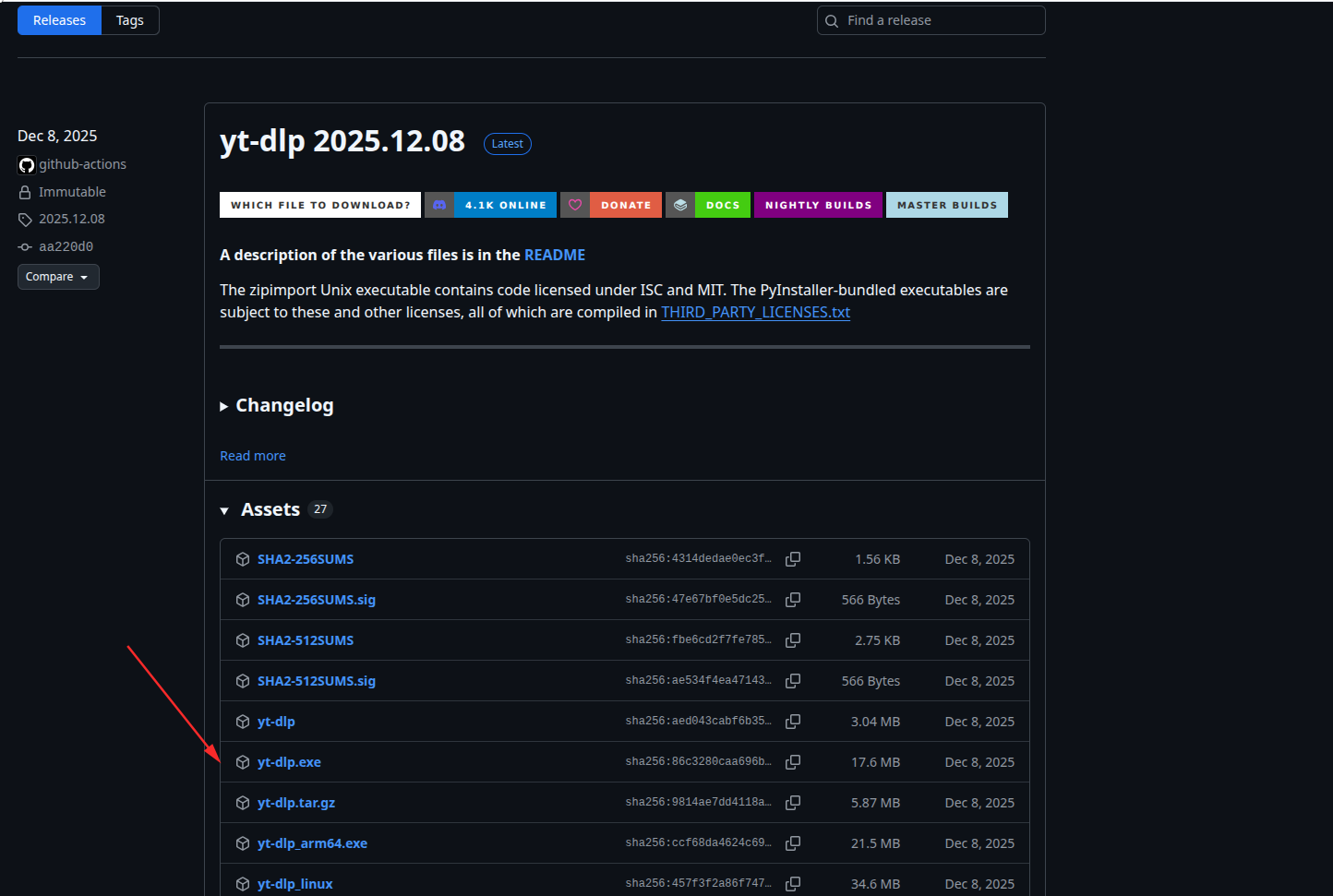
Task: Click the Read more link
Action: pyautogui.click(x=252, y=456)
